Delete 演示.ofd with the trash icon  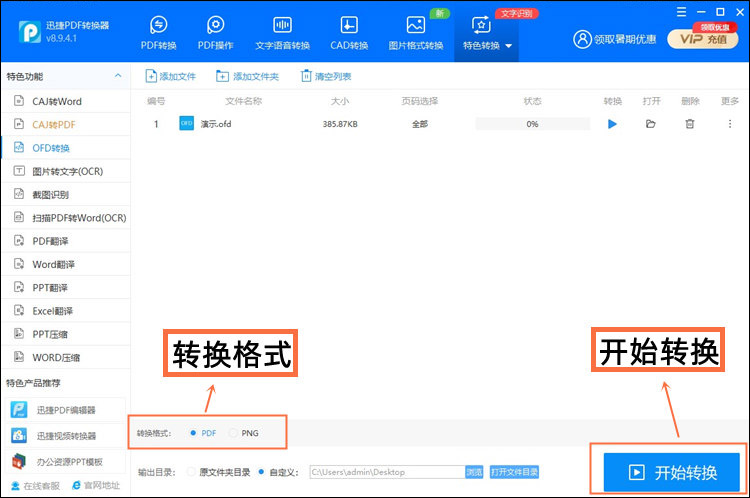tap(690, 124)
